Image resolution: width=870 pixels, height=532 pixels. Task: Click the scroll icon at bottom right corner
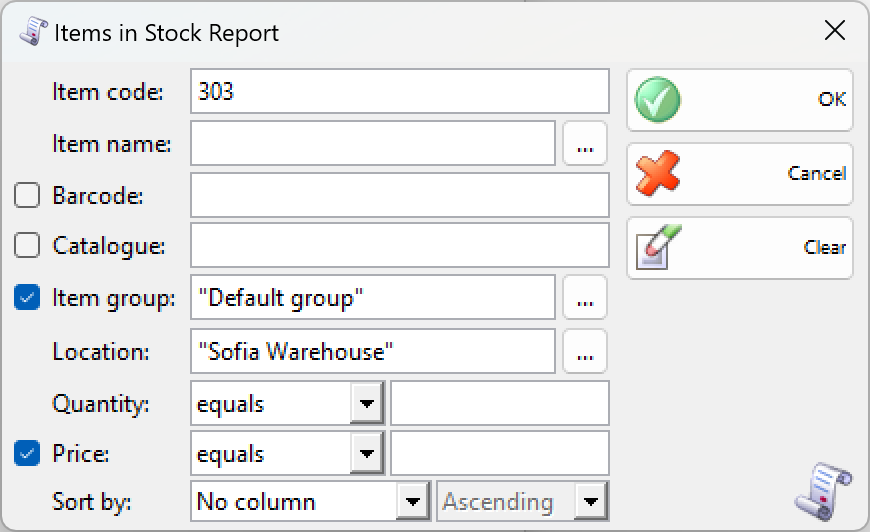click(823, 490)
